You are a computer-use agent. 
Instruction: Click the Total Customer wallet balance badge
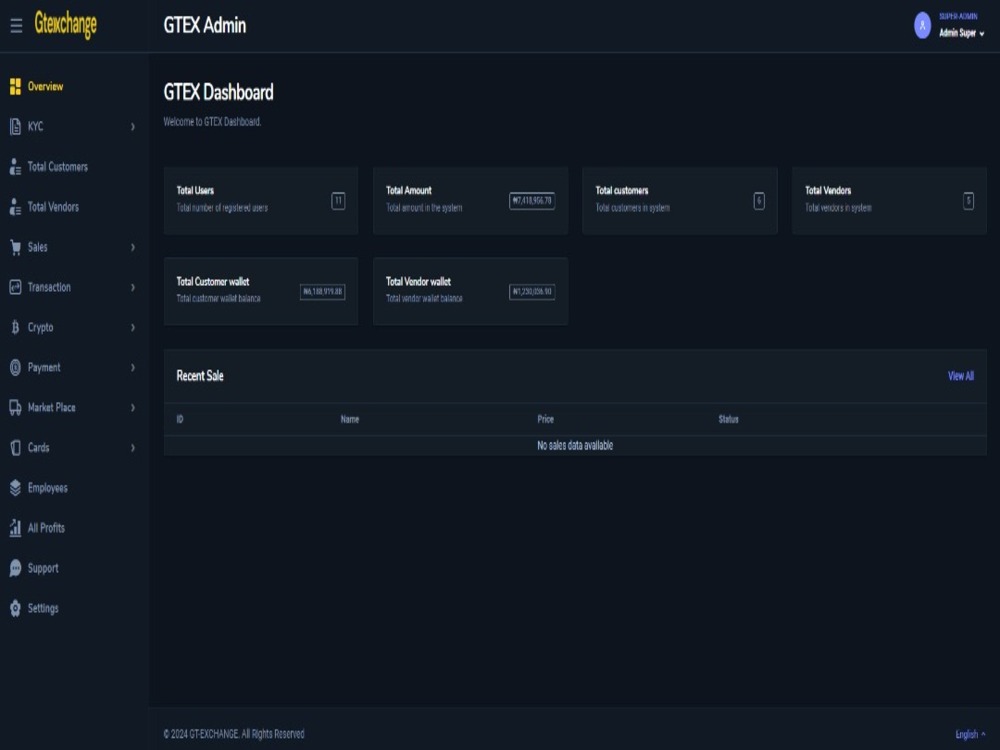323,292
